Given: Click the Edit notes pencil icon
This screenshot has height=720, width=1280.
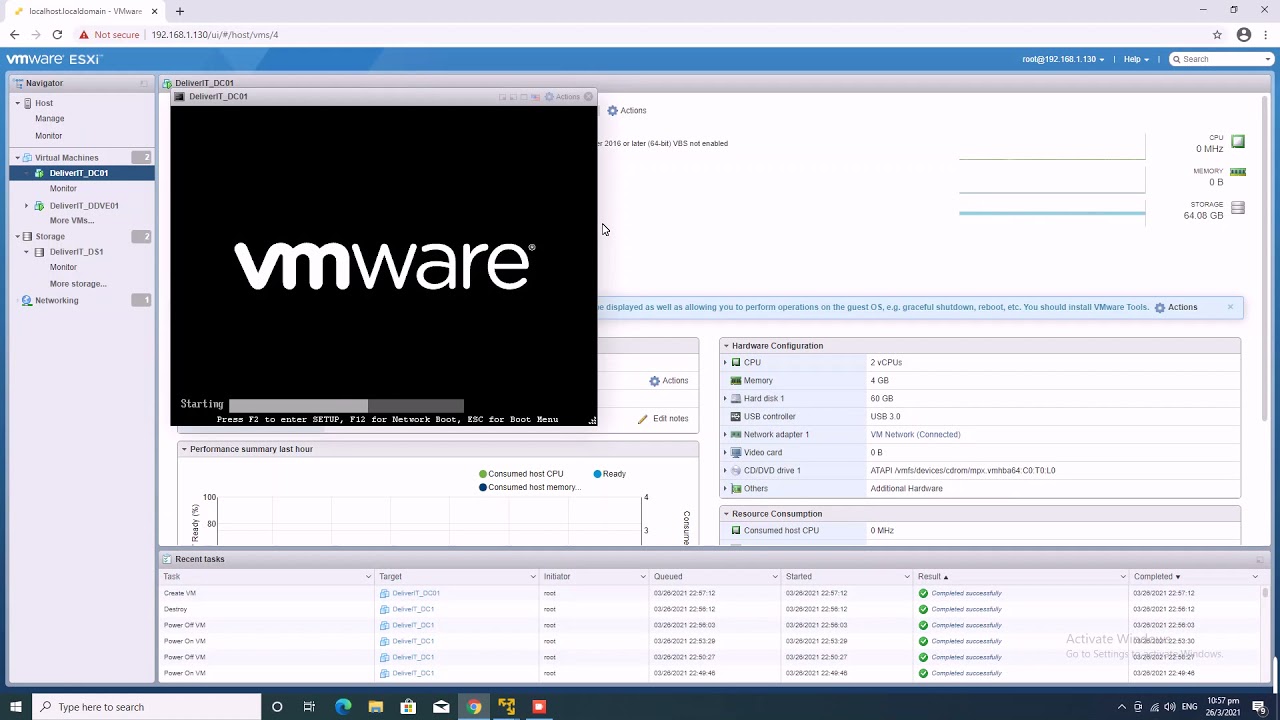Looking at the screenshot, I should (x=643, y=419).
